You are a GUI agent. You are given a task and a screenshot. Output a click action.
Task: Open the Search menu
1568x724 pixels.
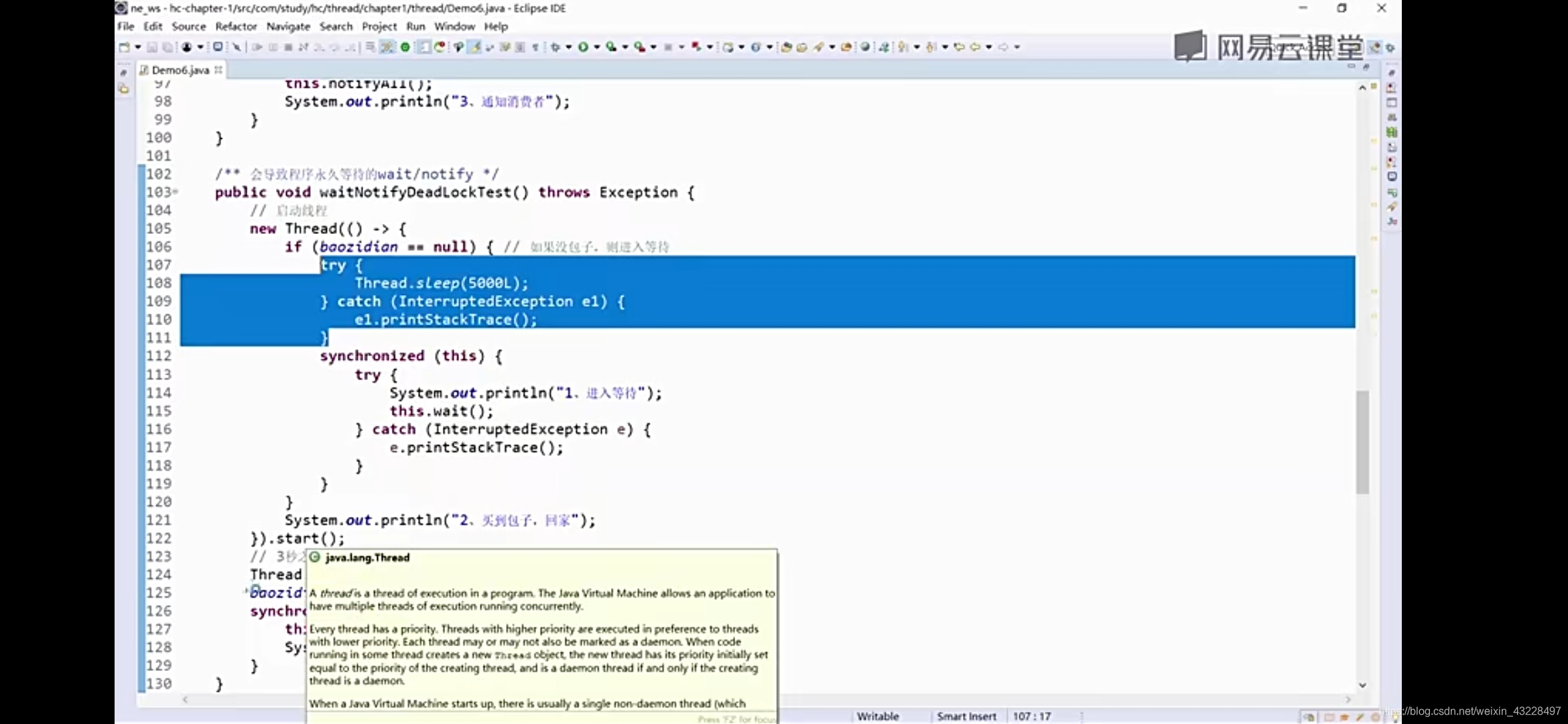point(336,26)
